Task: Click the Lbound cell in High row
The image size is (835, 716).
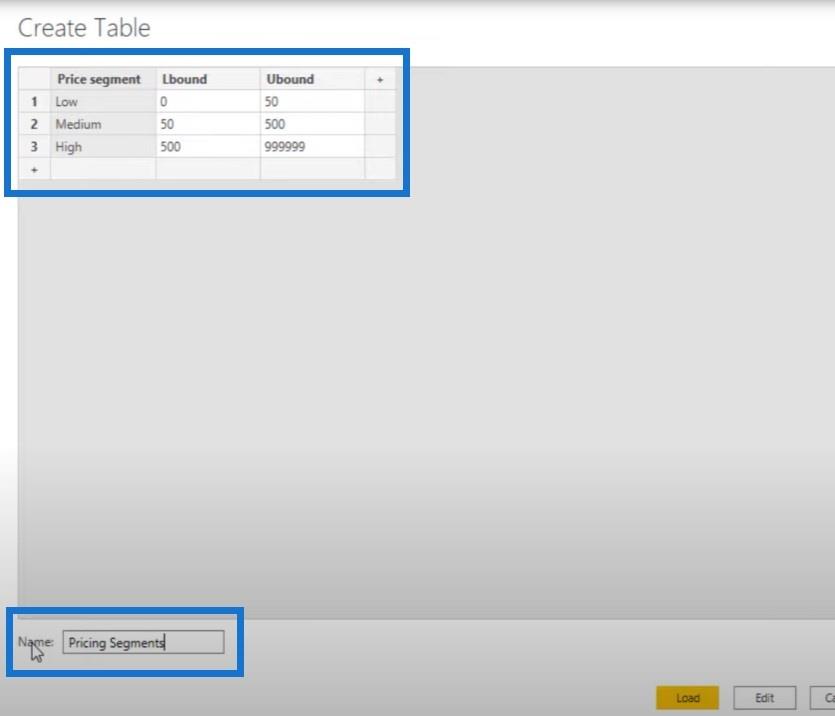Action: tap(208, 146)
